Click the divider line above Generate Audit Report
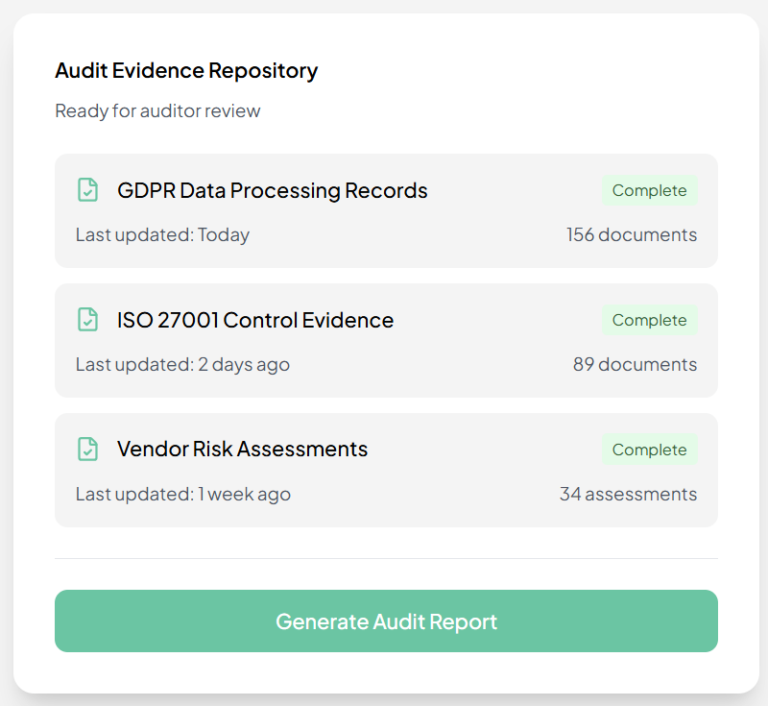Image resolution: width=768 pixels, height=706 pixels. (x=386, y=558)
